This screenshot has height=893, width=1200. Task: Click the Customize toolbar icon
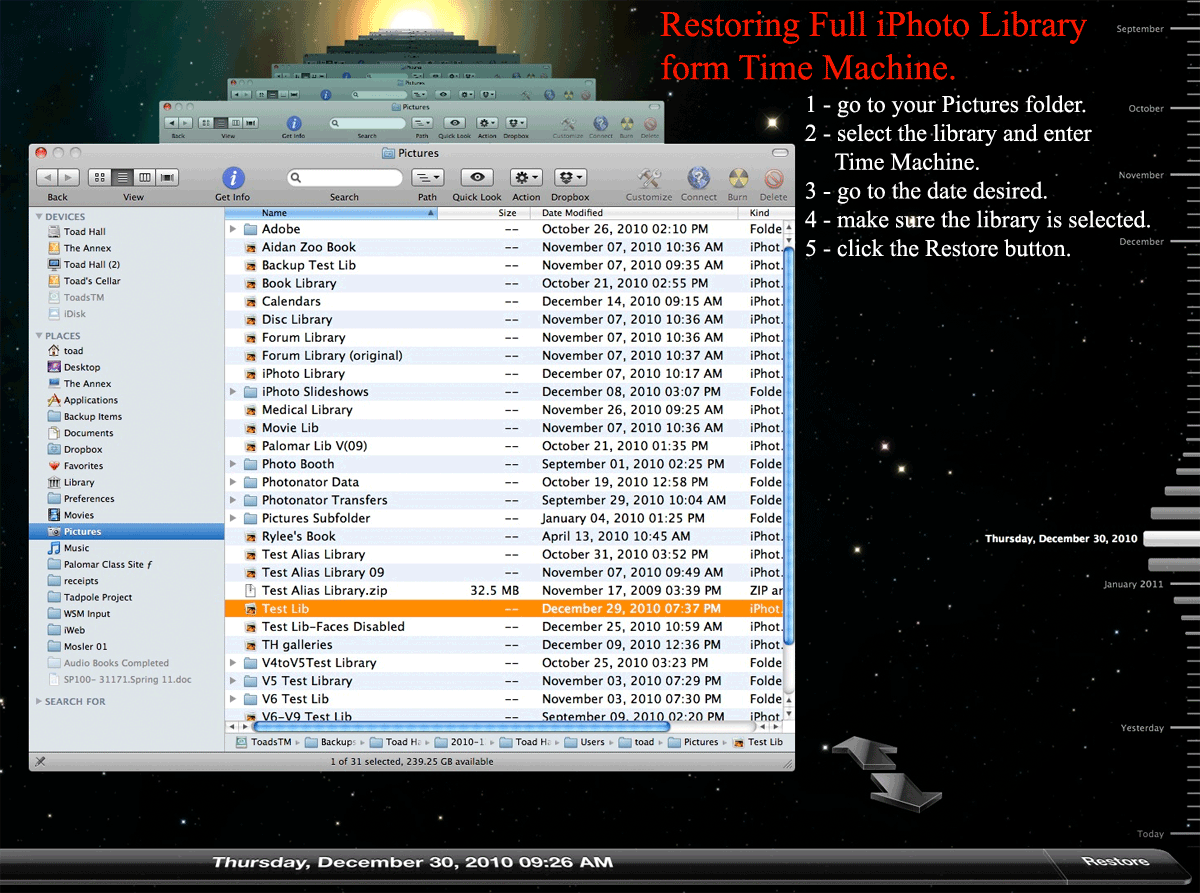[649, 178]
